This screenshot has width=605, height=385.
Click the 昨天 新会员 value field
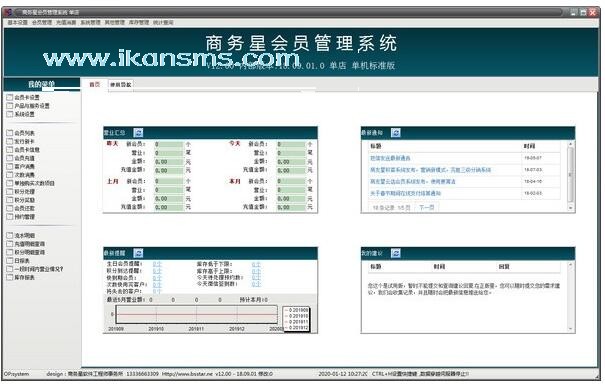(x=169, y=144)
